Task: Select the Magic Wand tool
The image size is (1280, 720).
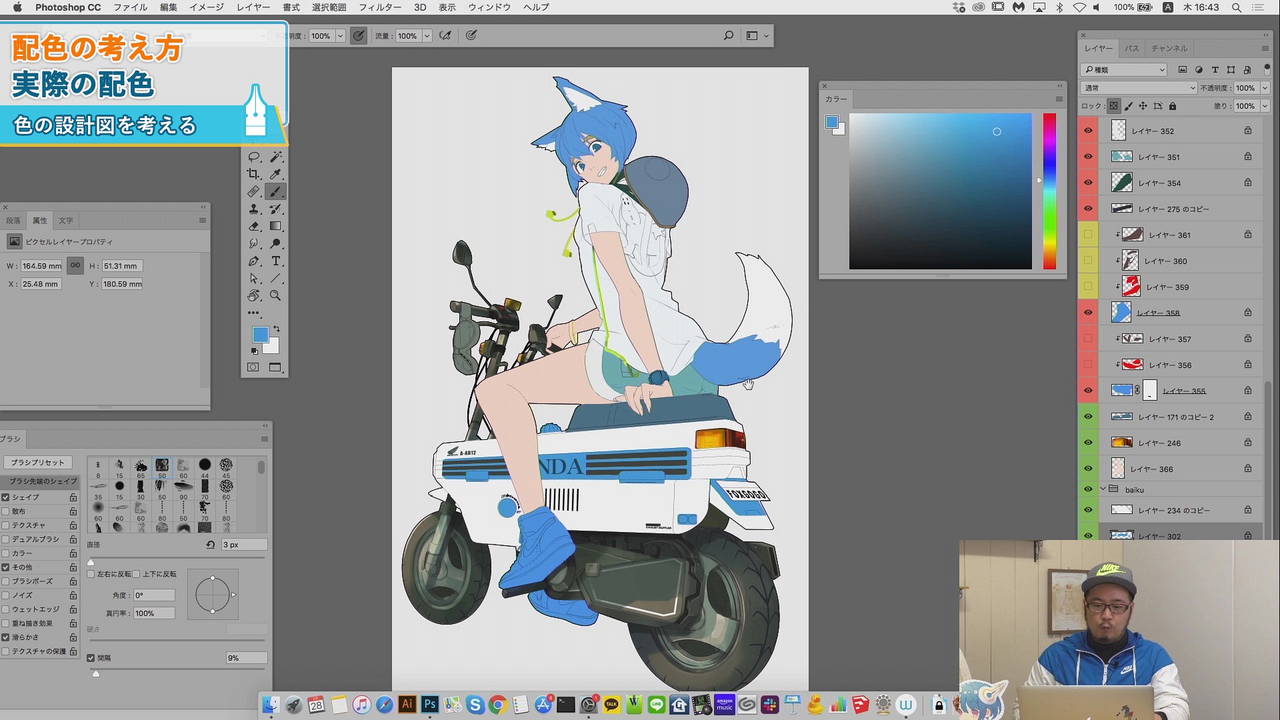Action: click(275, 157)
